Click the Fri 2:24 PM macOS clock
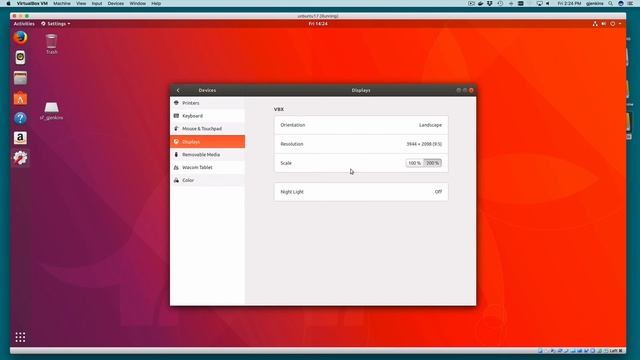640x360 pixels. coord(569,3)
